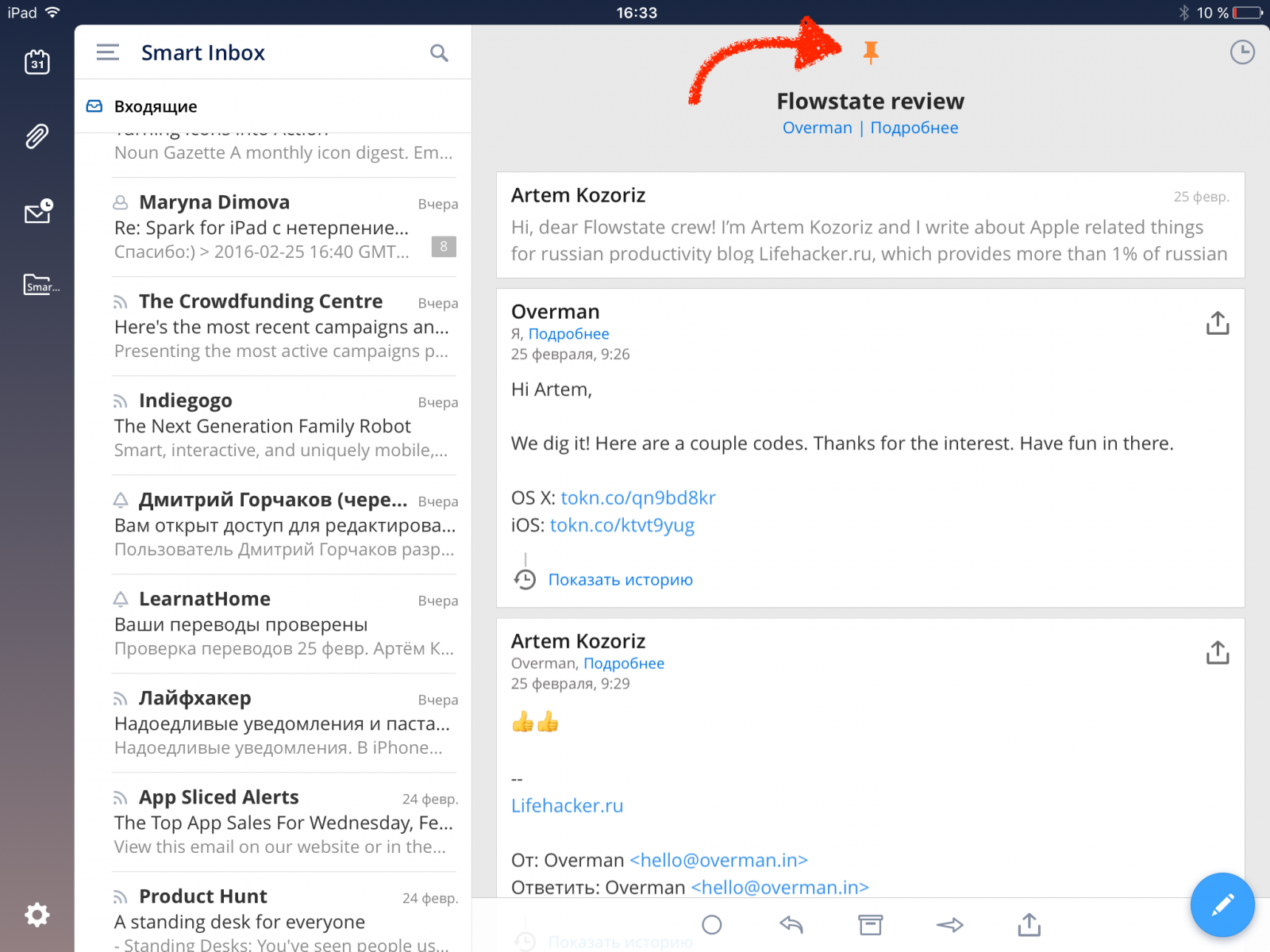Open the calendar icon in sidebar
This screenshot has width=1270, height=952.
pyautogui.click(x=37, y=62)
